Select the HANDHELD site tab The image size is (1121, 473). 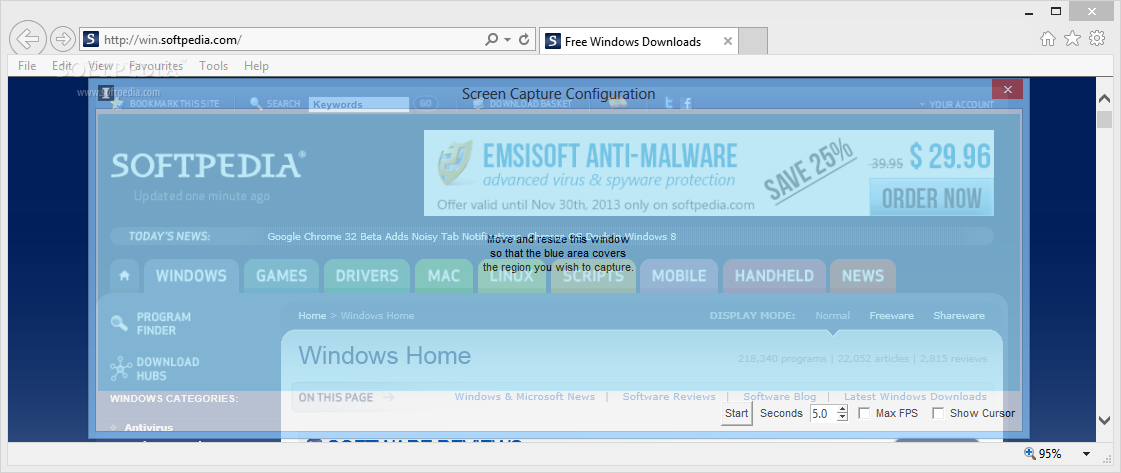click(x=774, y=276)
